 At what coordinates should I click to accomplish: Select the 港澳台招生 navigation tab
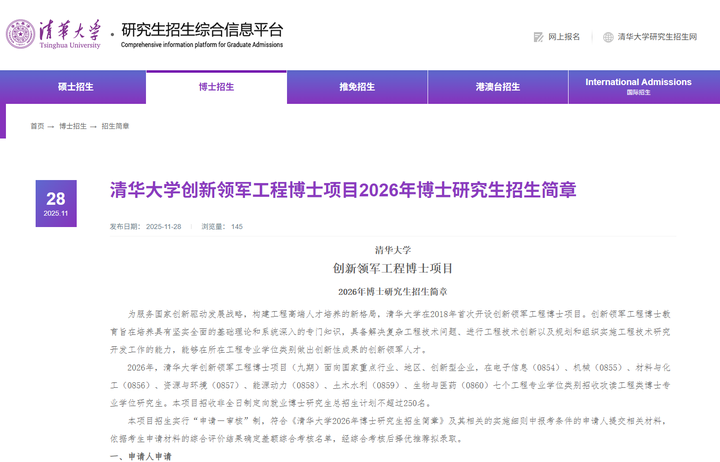pyautogui.click(x=498, y=87)
